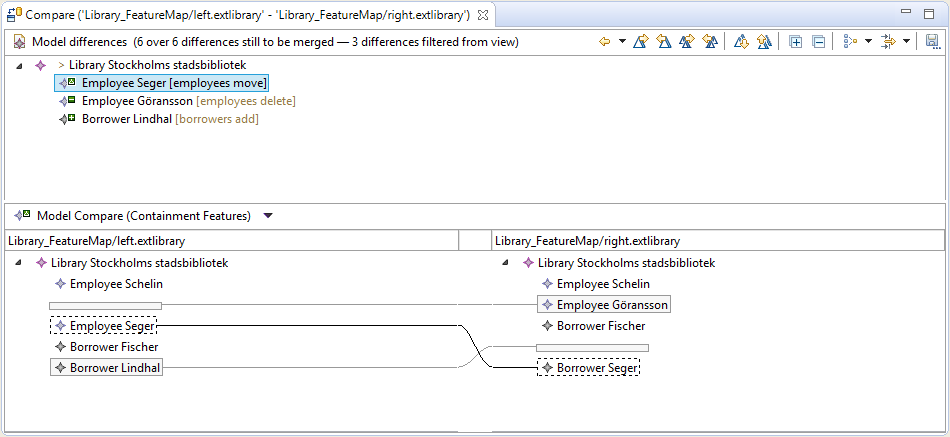Click the groups icon in toolbar
The image size is (950, 437).
[850, 42]
